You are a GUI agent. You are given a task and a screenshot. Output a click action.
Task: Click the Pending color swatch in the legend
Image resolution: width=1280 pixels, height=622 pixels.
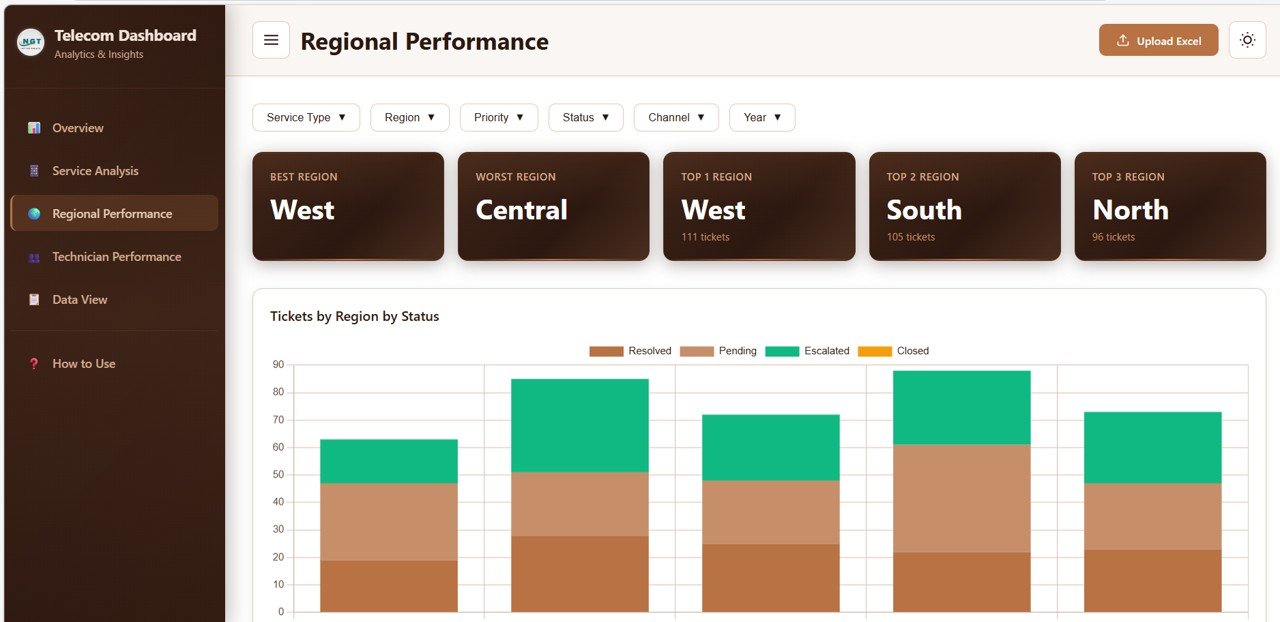tap(695, 351)
